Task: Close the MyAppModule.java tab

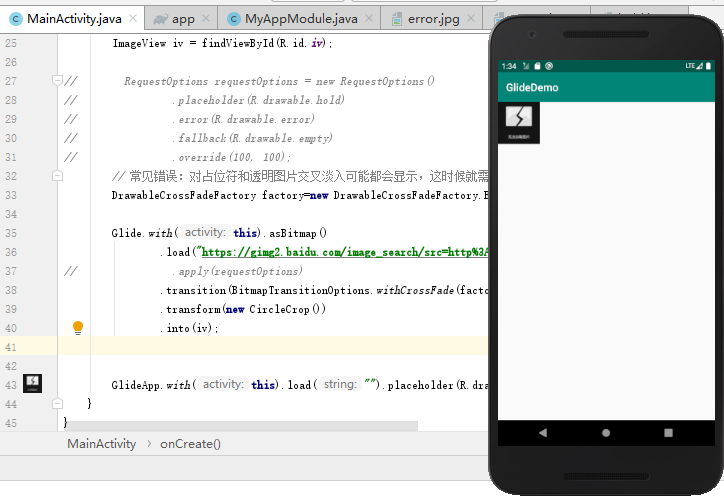Action: [x=369, y=18]
